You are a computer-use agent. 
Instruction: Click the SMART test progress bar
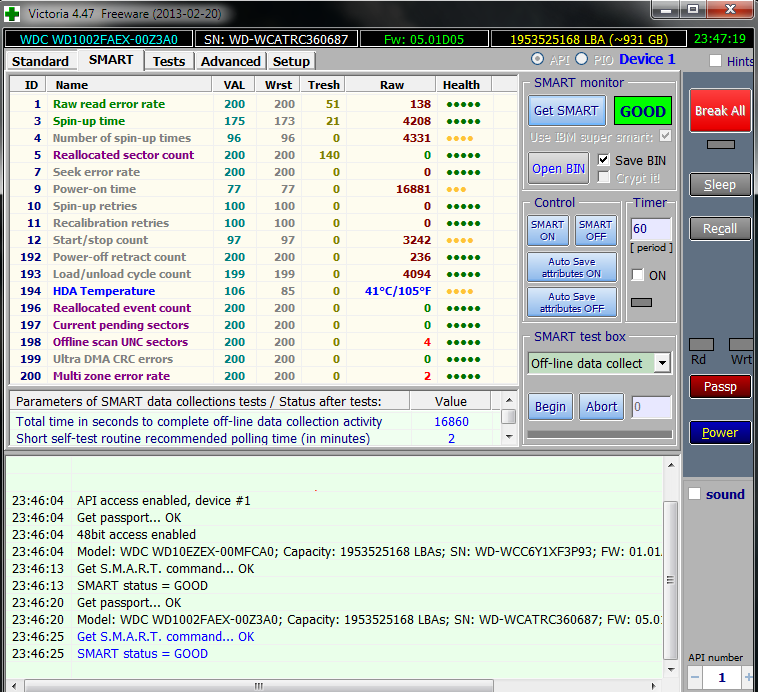tap(600, 434)
